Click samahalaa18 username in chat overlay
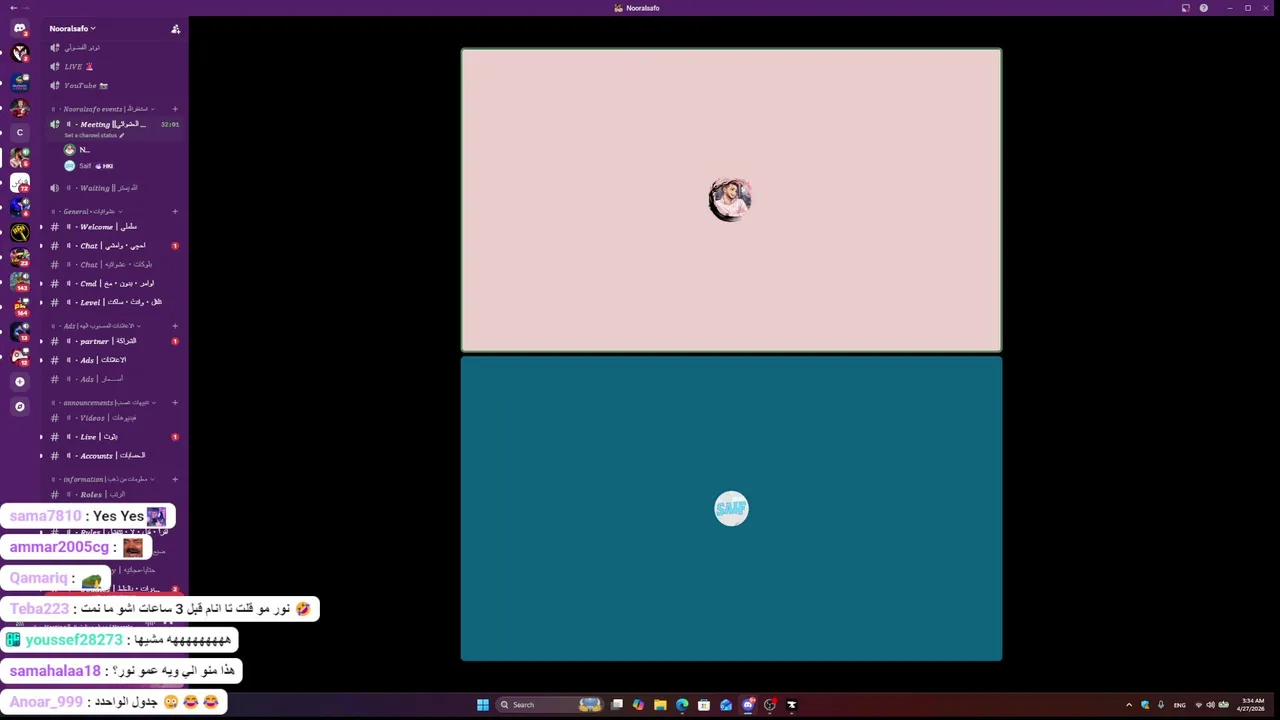 pos(55,671)
